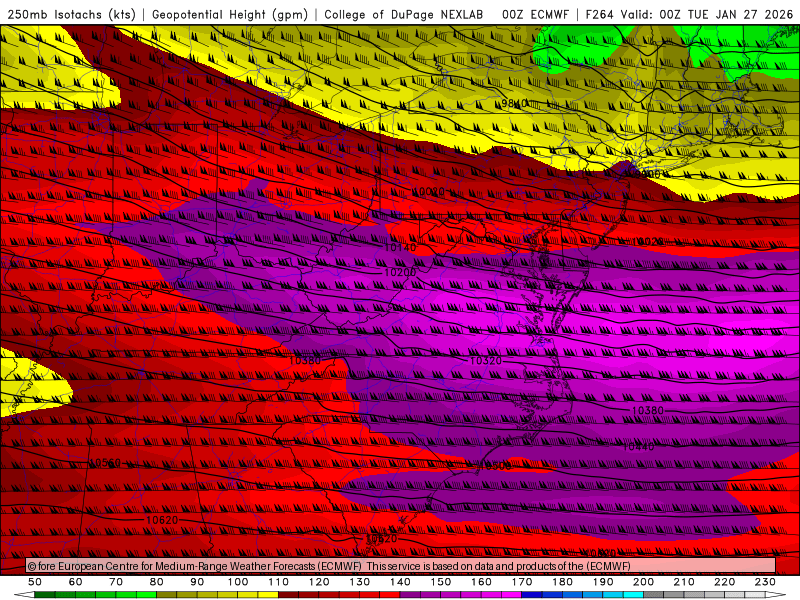Click the '250mb Isotachs (kts)' title text
This screenshot has width=800, height=600.
pyautogui.click(x=71, y=15)
